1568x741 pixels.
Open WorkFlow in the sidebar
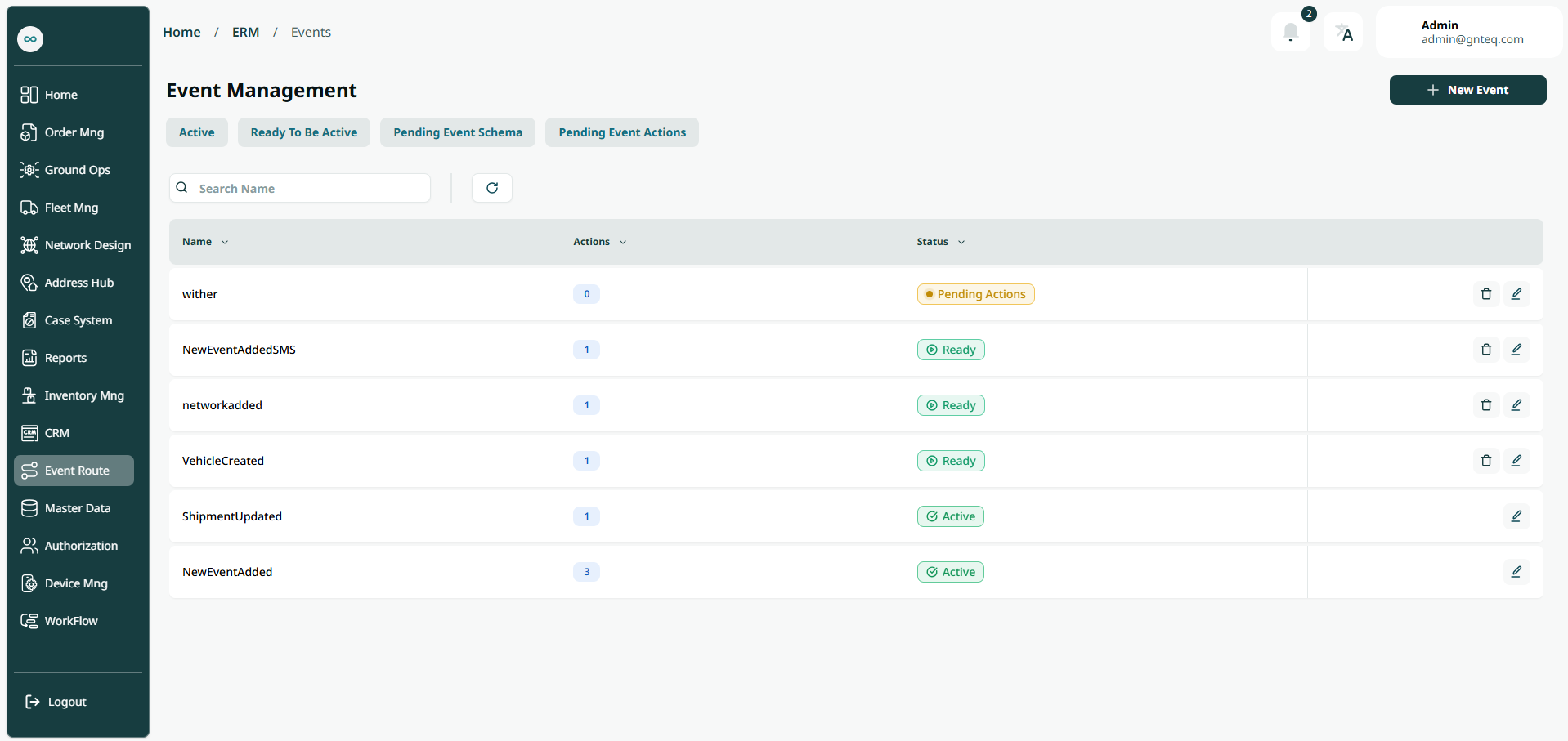click(x=74, y=621)
